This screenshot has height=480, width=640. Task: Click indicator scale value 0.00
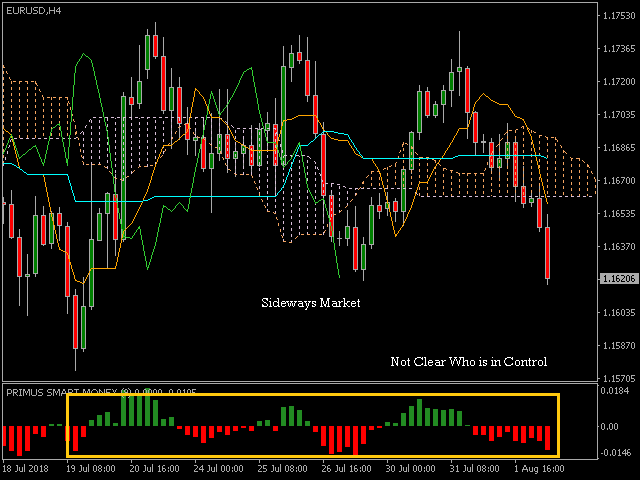click(x=609, y=427)
